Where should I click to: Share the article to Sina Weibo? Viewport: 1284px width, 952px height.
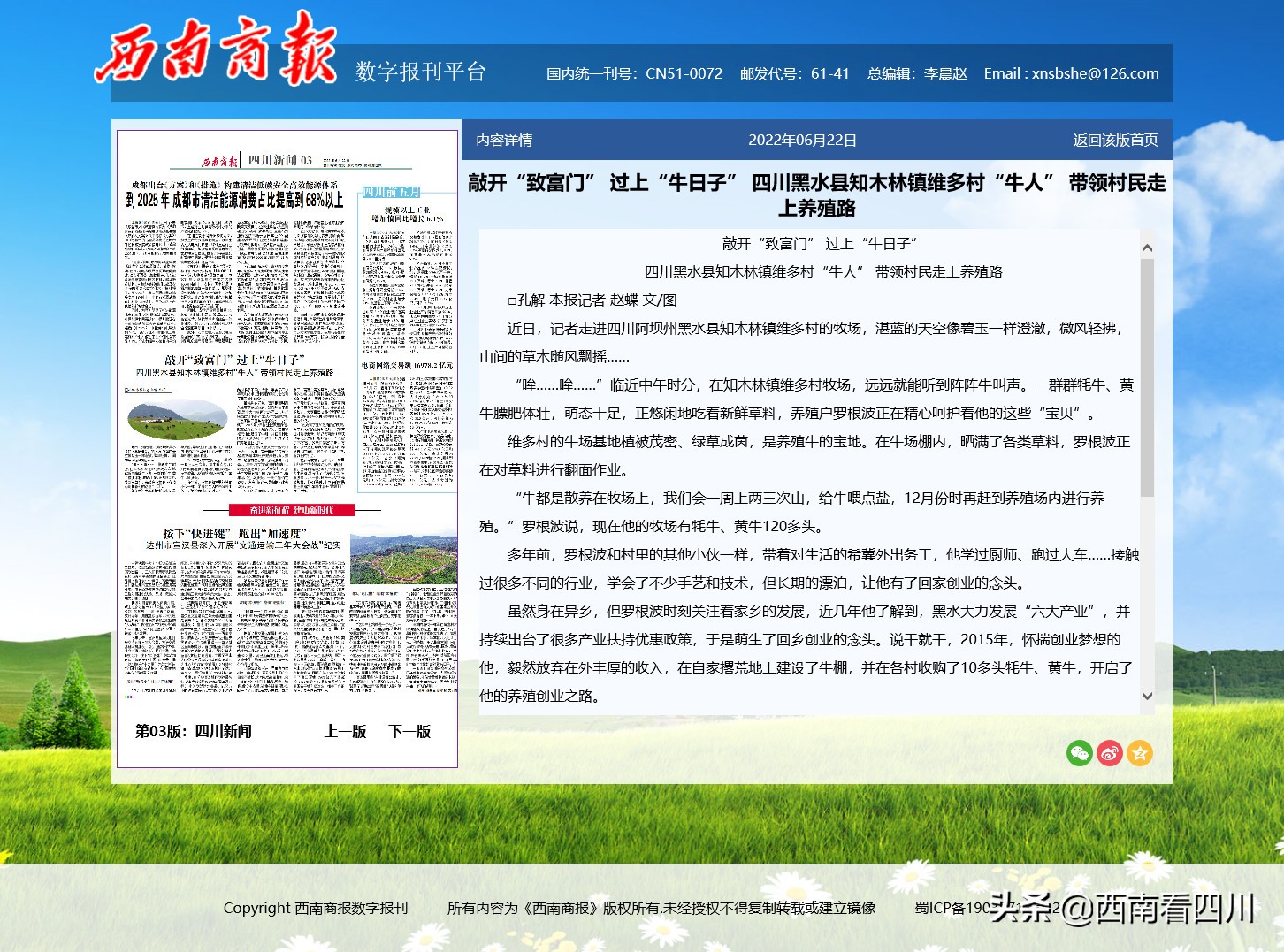[x=1110, y=753]
